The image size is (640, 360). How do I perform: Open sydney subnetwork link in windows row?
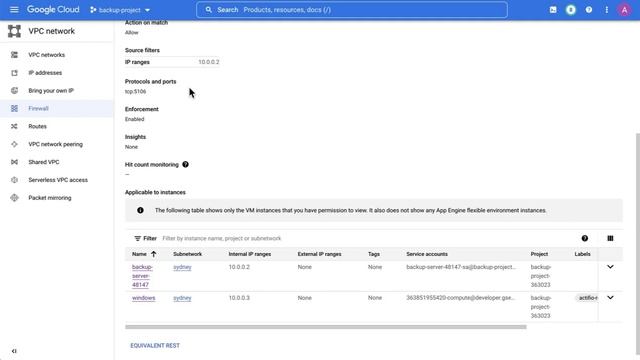coord(182,298)
